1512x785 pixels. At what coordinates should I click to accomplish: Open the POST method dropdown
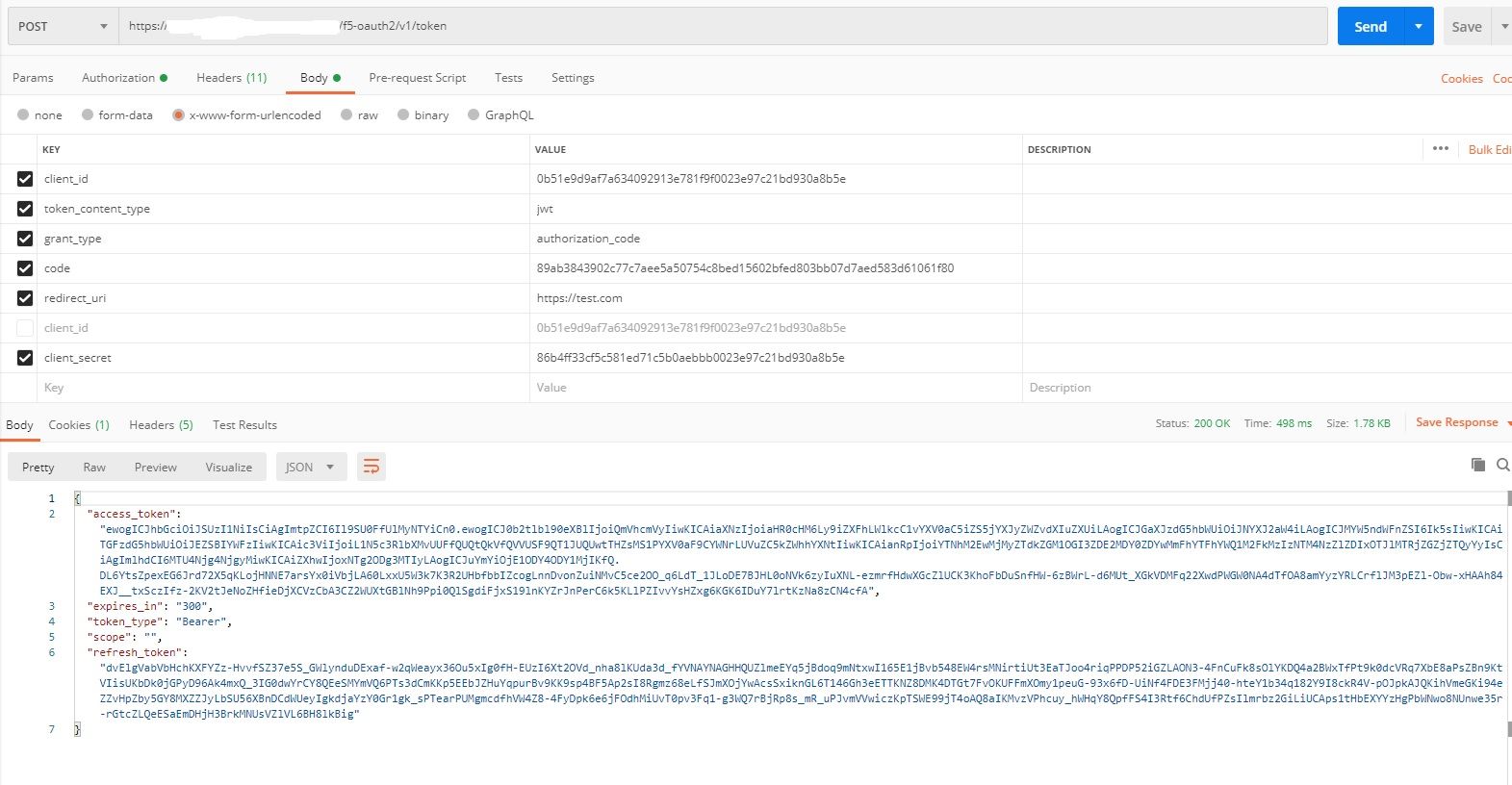pyautogui.click(x=63, y=26)
